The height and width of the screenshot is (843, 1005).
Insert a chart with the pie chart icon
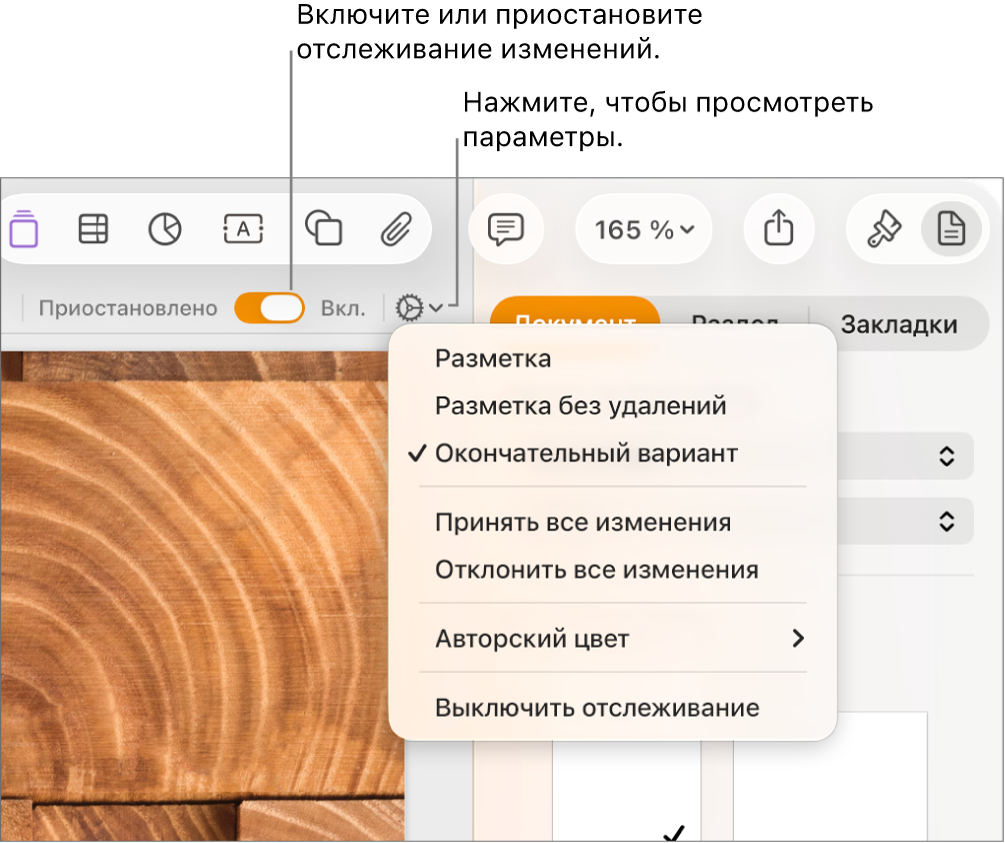click(165, 229)
